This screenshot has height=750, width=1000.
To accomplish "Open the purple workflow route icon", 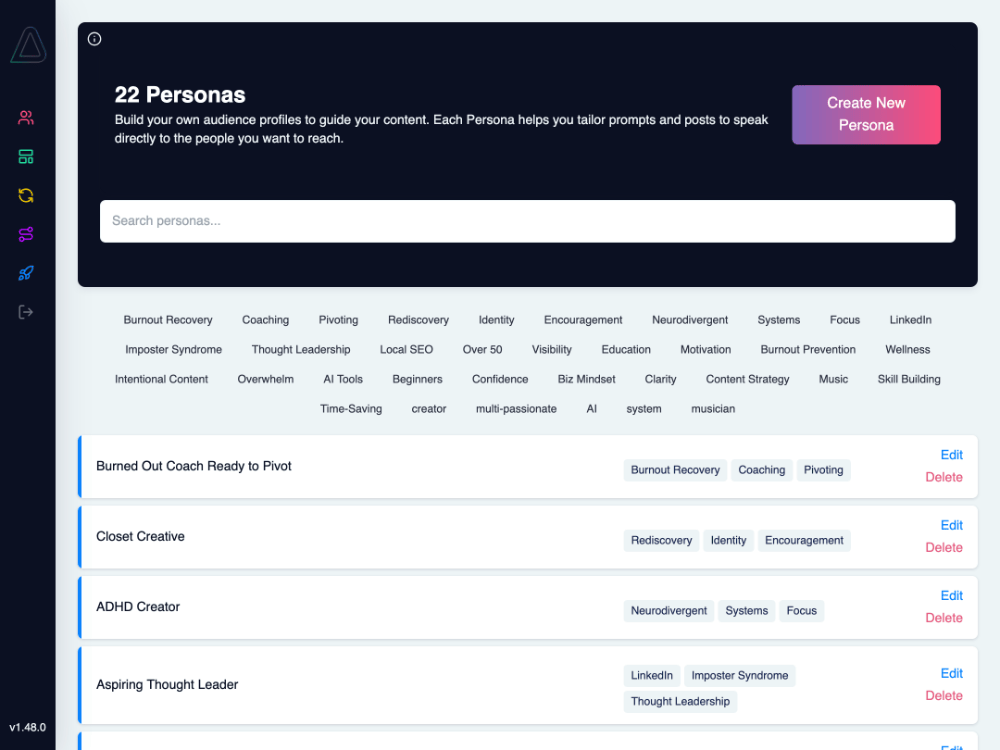I will 26,234.
